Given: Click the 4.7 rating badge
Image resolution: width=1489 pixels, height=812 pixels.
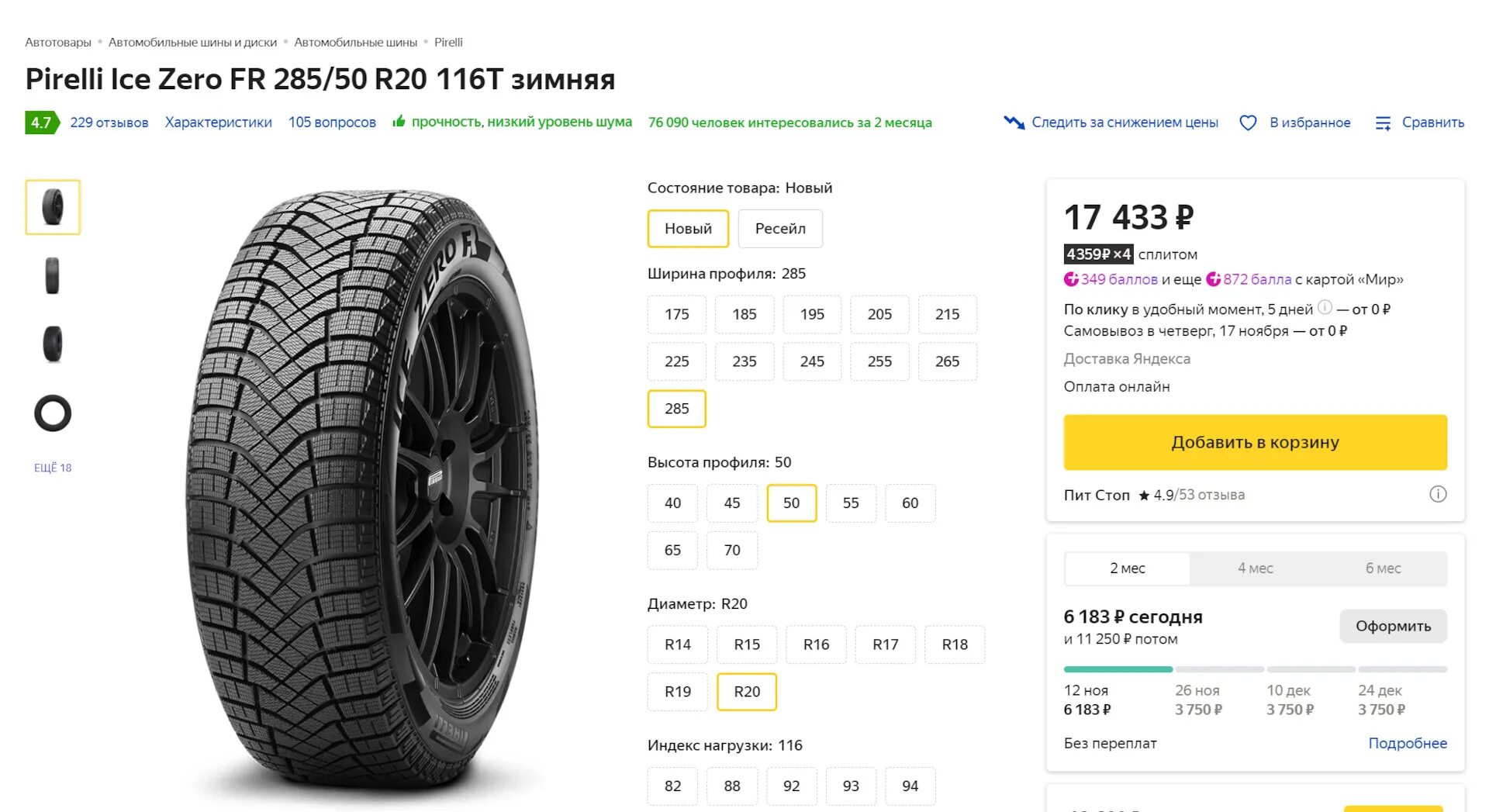Looking at the screenshot, I should point(41,123).
